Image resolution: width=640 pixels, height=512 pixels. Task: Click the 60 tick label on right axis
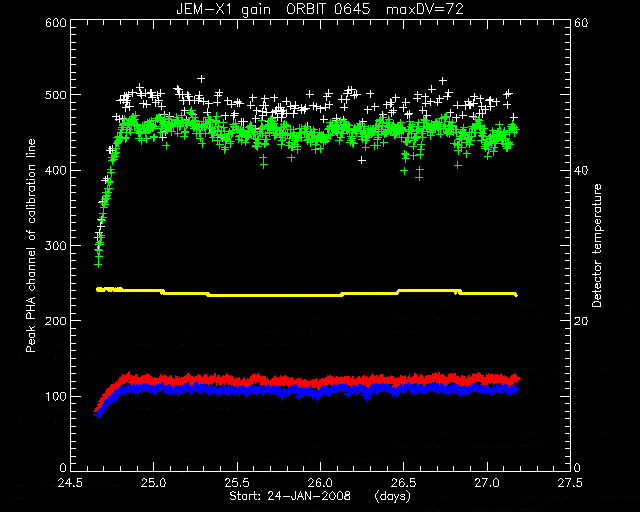coord(581,23)
